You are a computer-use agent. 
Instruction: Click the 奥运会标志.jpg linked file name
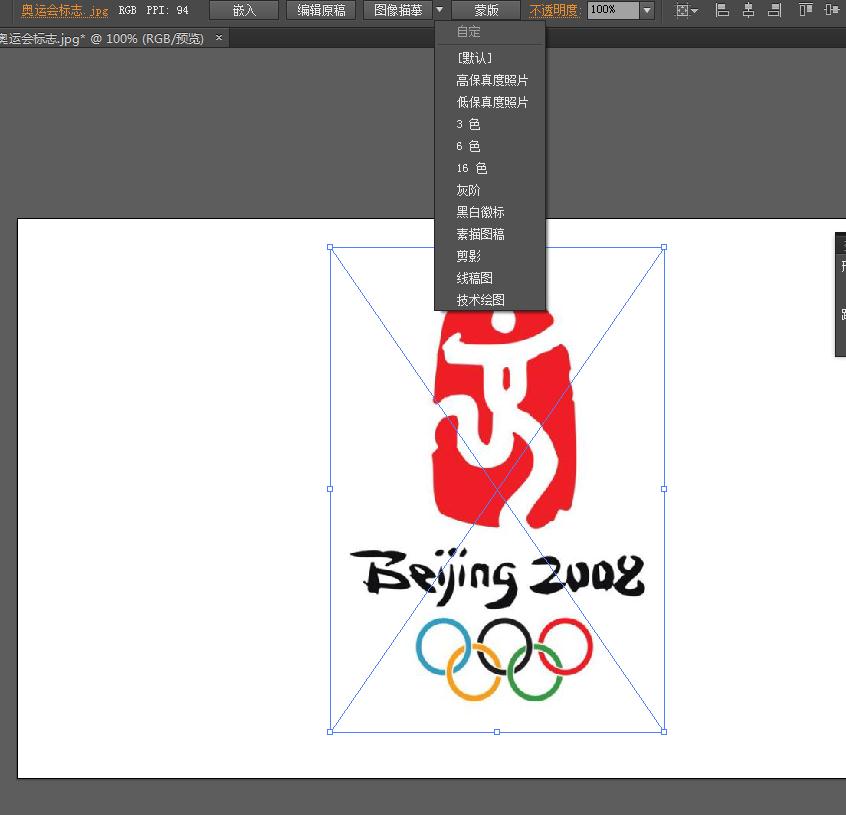tap(64, 10)
